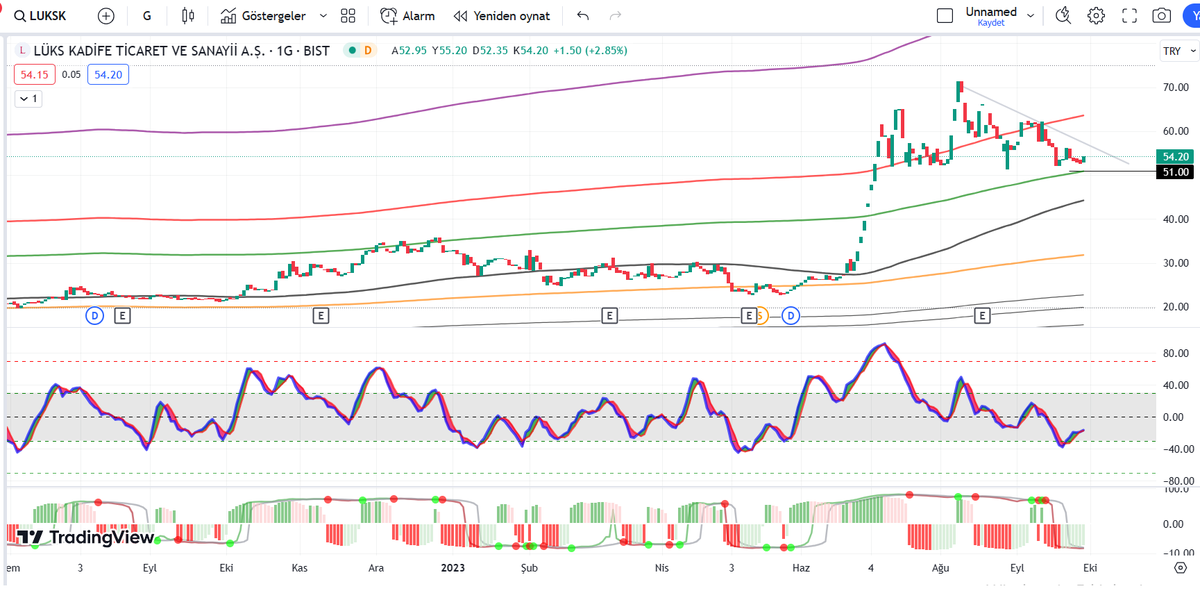Viewport: 1200px width, 600px height.
Task: Open the G interval selector
Action: pyautogui.click(x=148, y=16)
